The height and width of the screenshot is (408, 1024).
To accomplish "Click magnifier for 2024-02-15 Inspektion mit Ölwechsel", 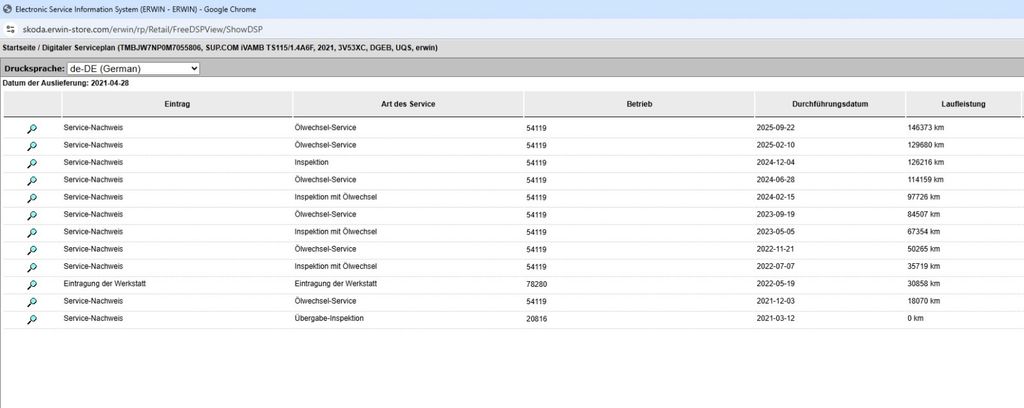I will 32,198.
